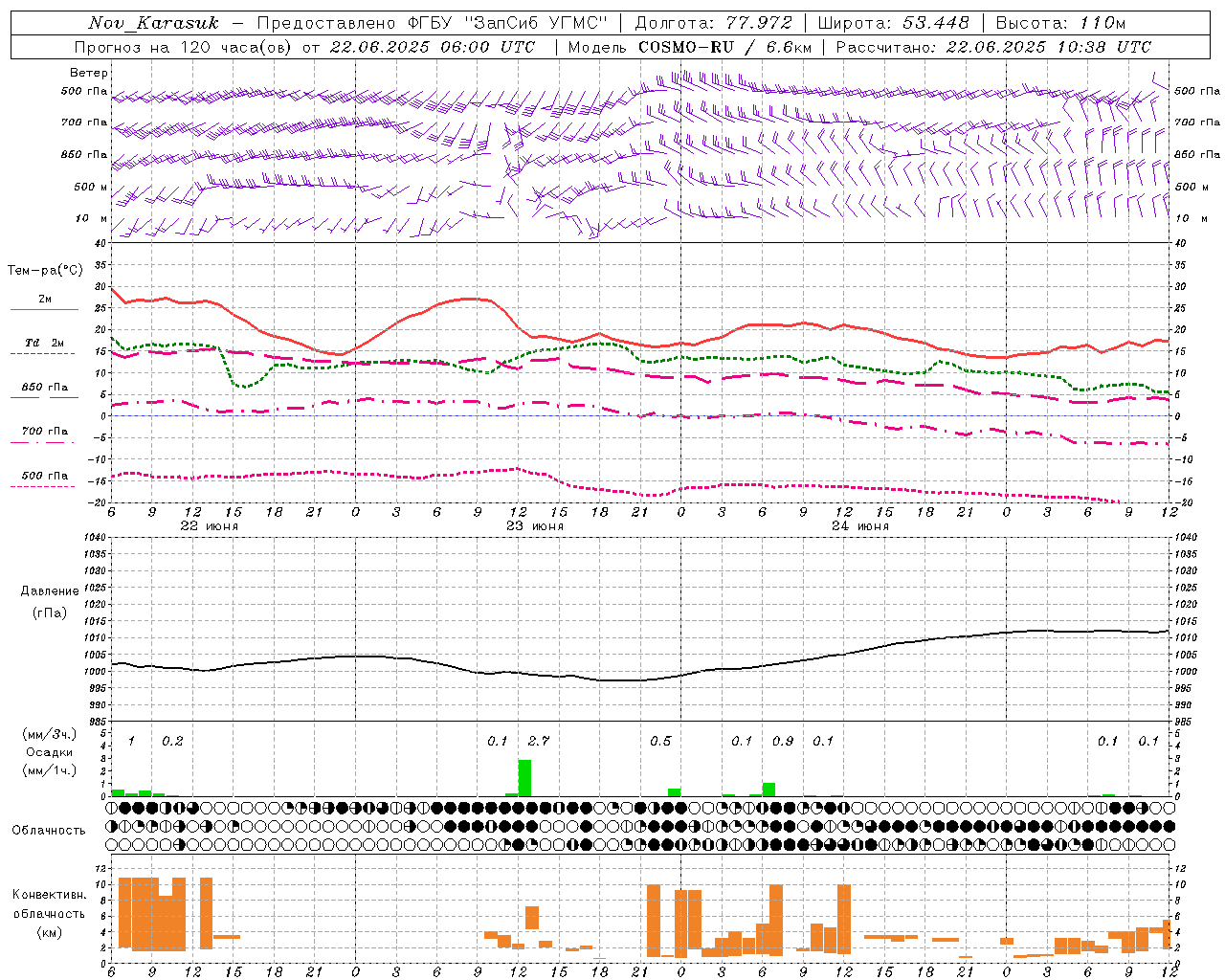Click the '(км)' convective cloud unit label
Image resolution: width=1225 pixels, height=980 pixels.
pyautogui.click(x=50, y=932)
